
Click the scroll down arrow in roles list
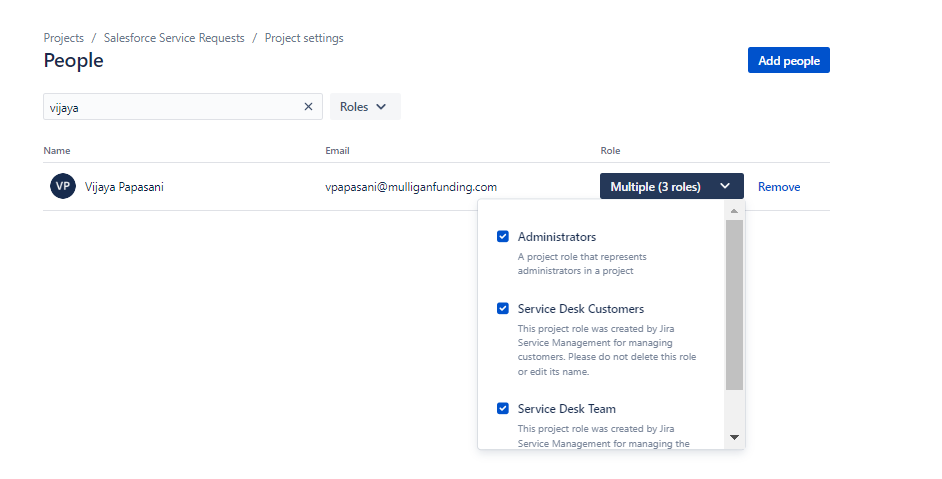(x=734, y=437)
